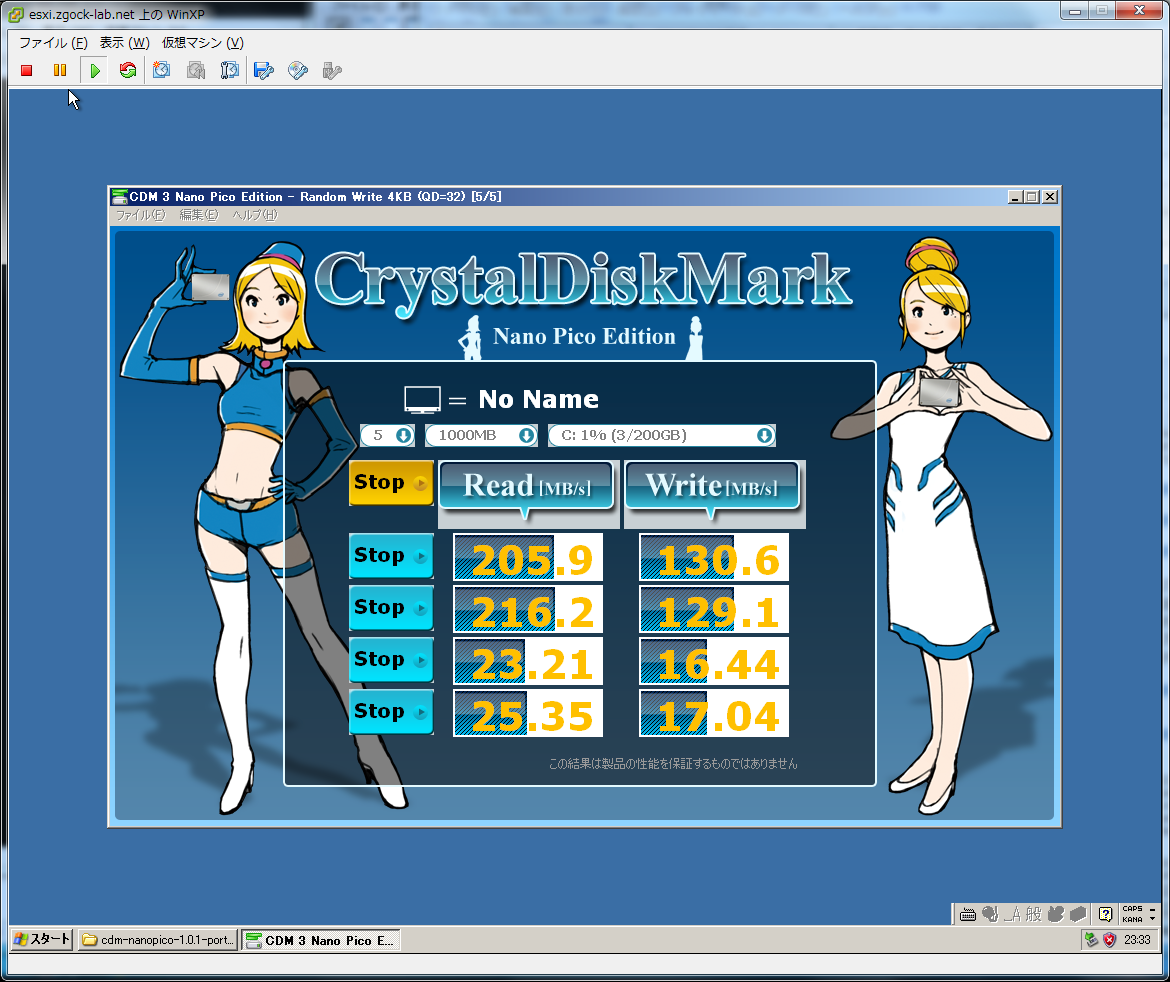Click the USB connection toolbar icon

tap(332, 70)
